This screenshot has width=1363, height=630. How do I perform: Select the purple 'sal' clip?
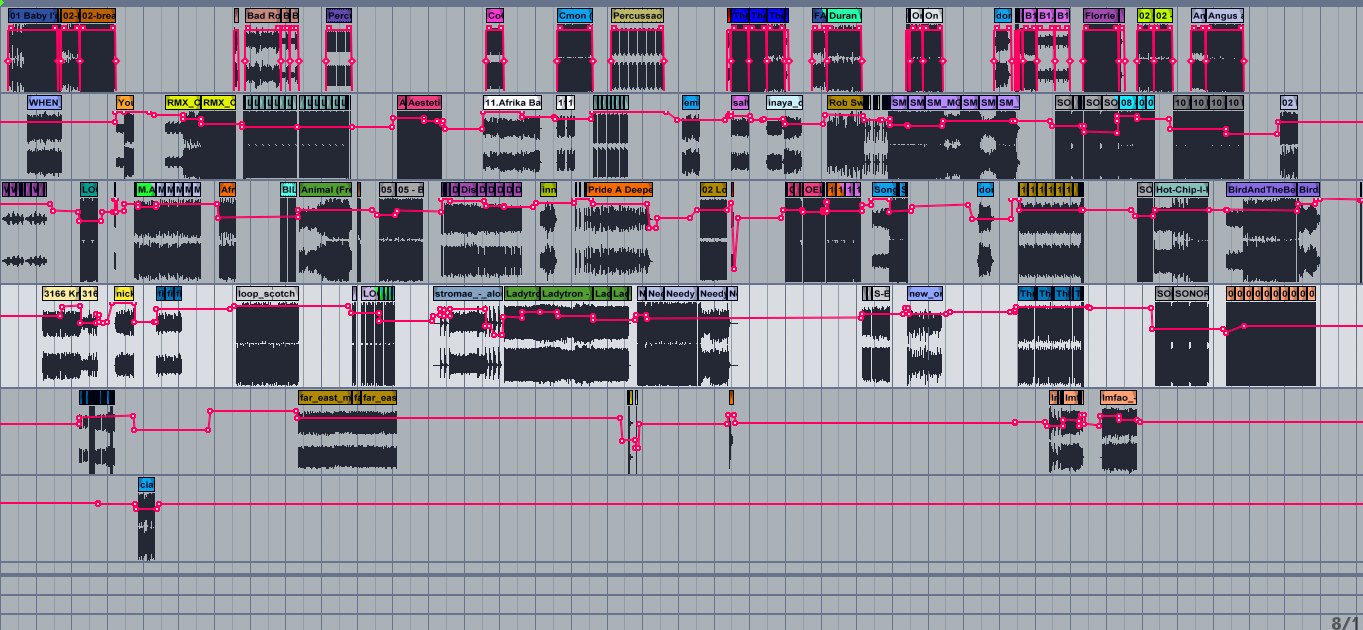(x=740, y=102)
